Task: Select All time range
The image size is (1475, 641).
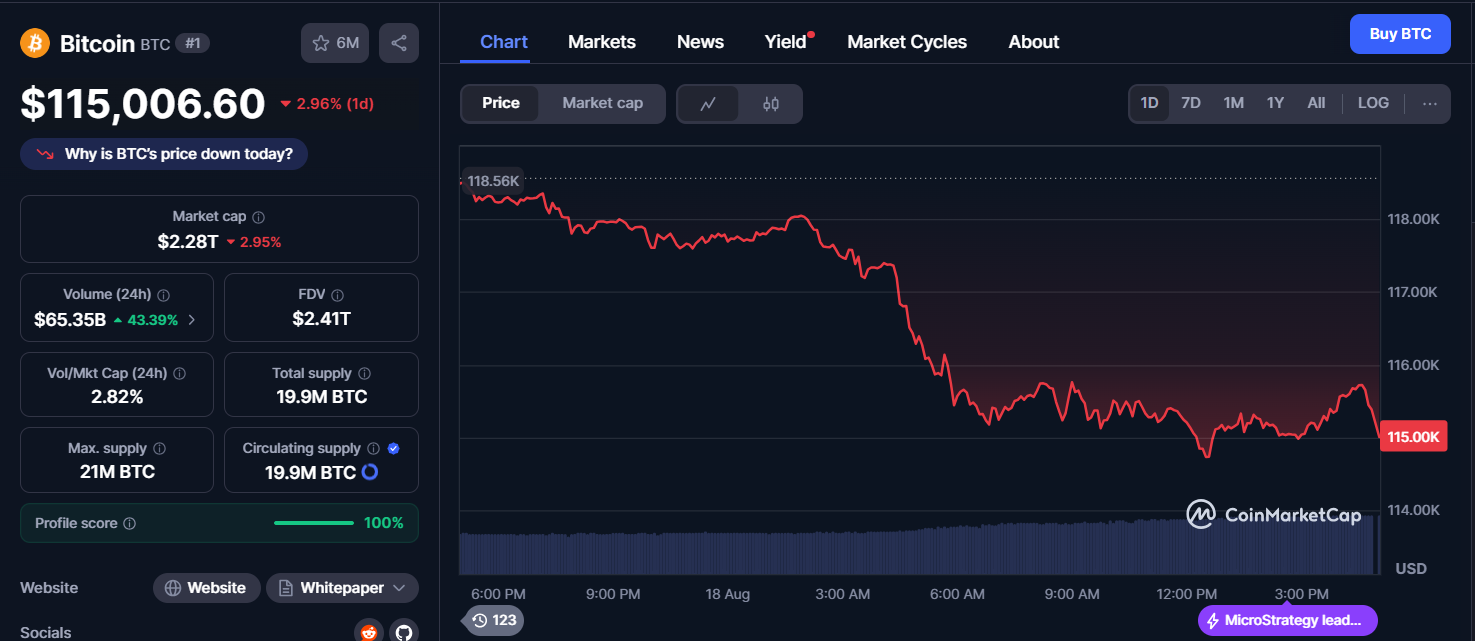Action: point(1316,103)
